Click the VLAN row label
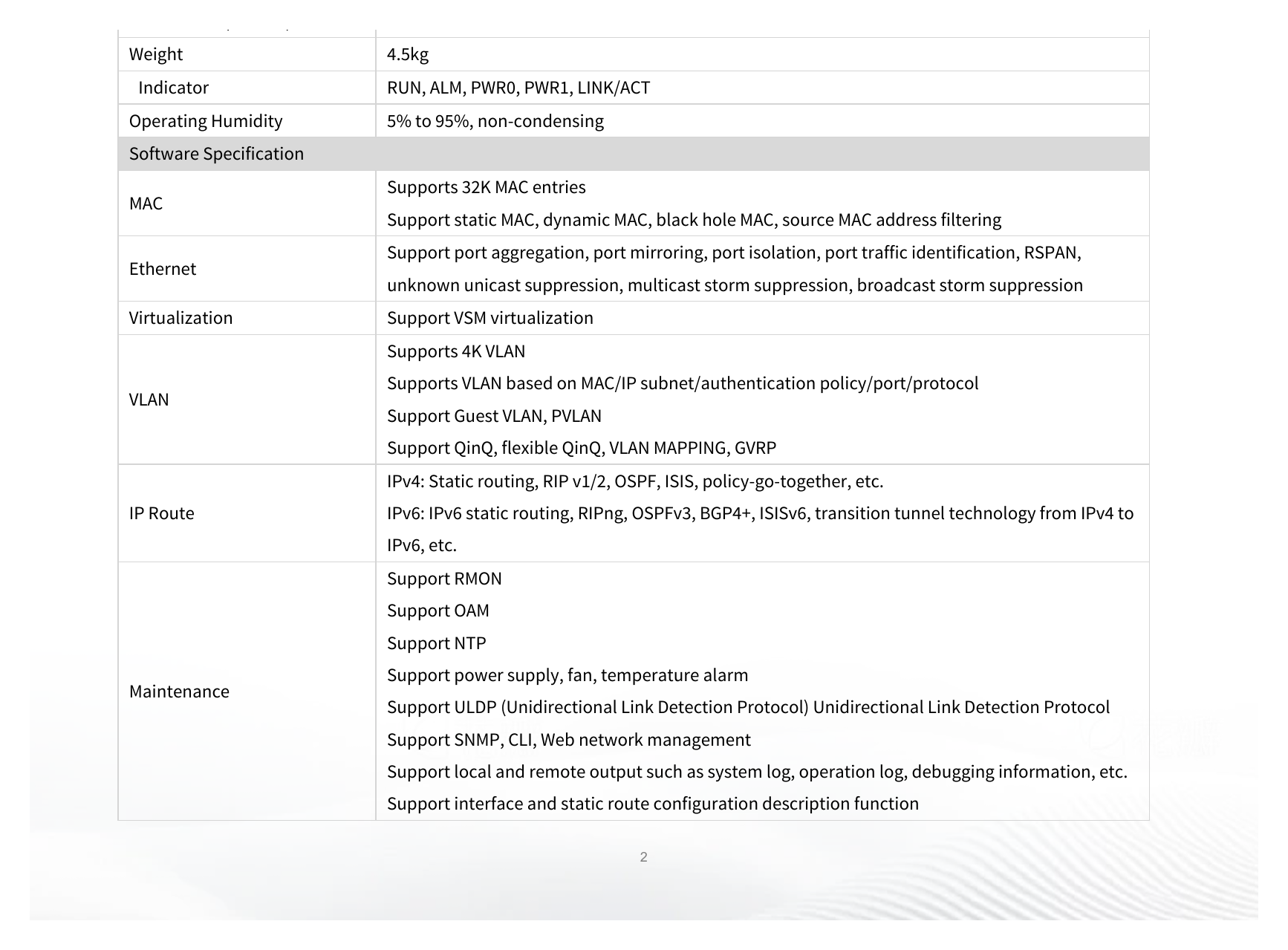Image resolution: width=1288 pixels, height=950 pixels. [149, 400]
